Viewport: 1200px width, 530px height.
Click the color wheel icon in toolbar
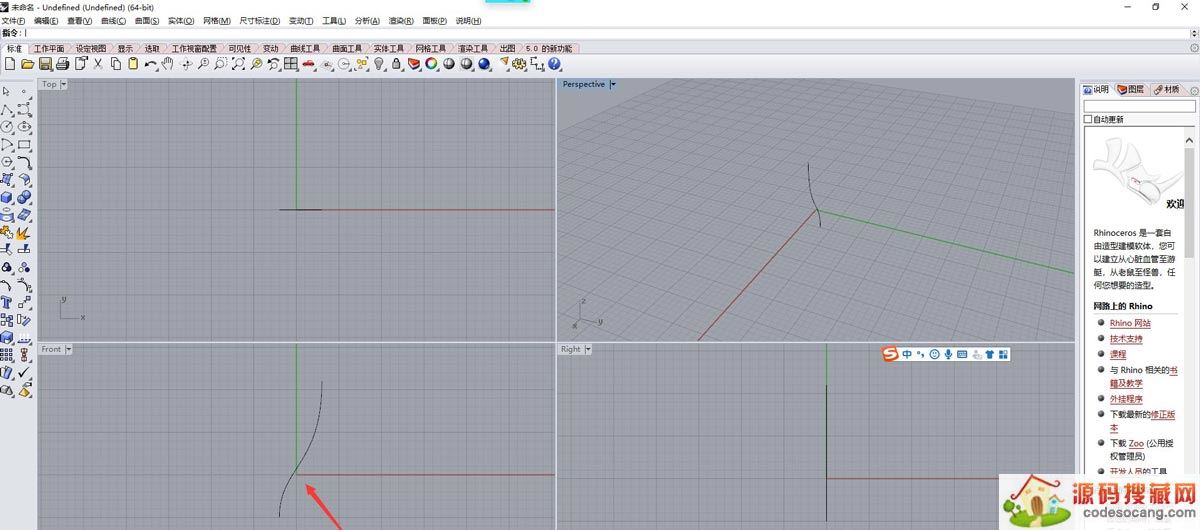431,64
